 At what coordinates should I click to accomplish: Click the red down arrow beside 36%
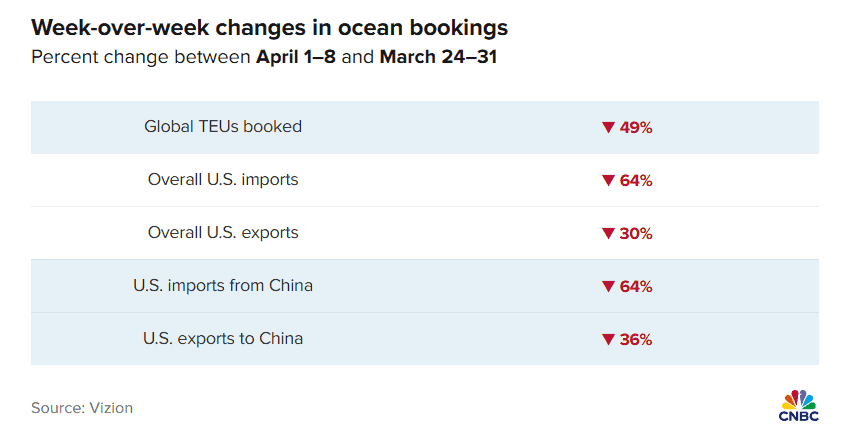click(x=608, y=339)
